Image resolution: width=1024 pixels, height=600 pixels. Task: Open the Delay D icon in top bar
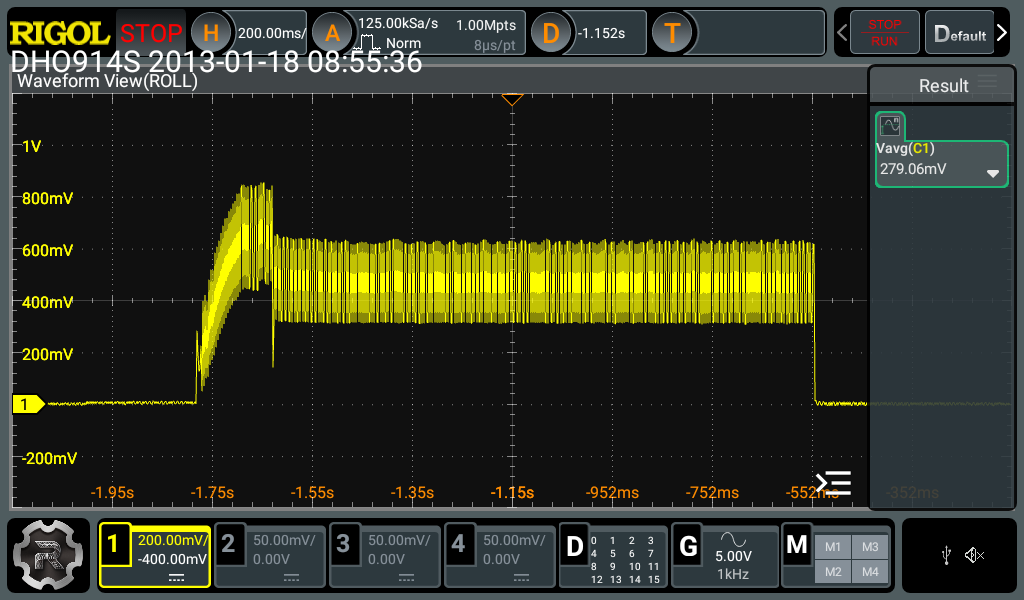pyautogui.click(x=551, y=33)
